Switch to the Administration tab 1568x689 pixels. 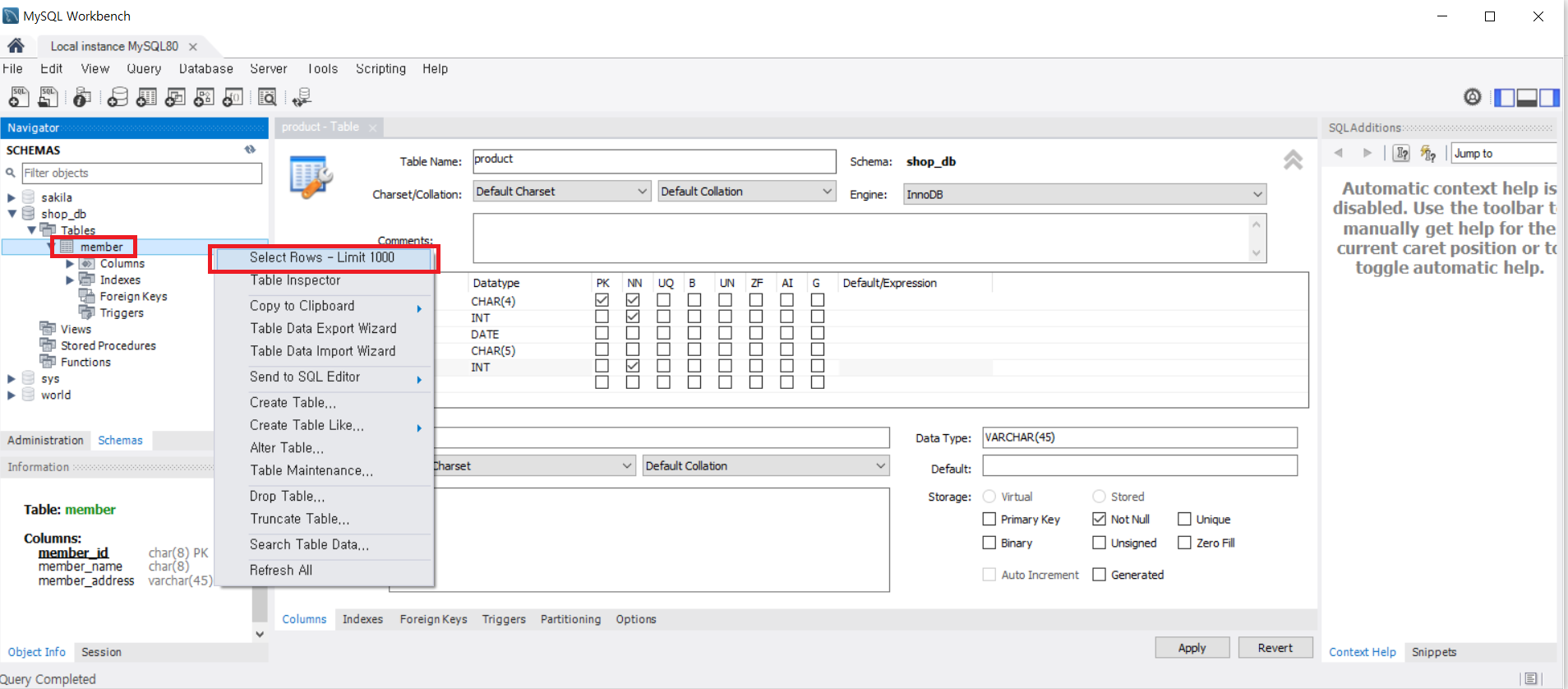45,441
